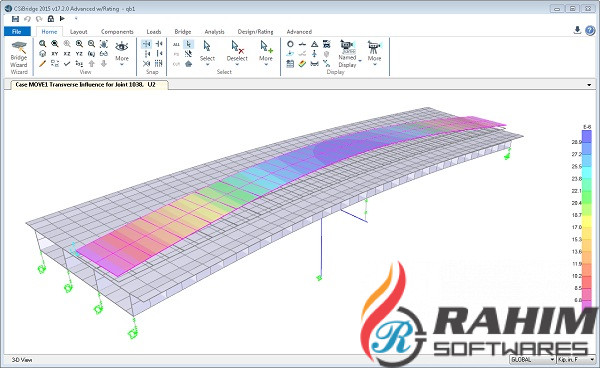
Task: Expand More under the eye icon
Action: (122, 53)
